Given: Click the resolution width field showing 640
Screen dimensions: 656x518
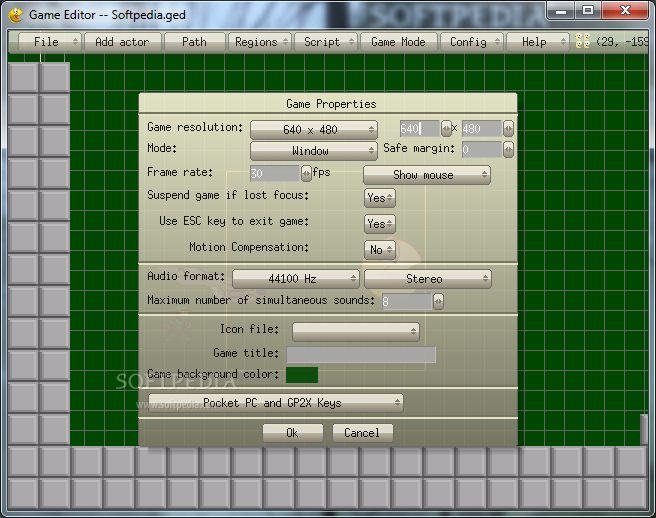Looking at the screenshot, I should pyautogui.click(x=420, y=128).
